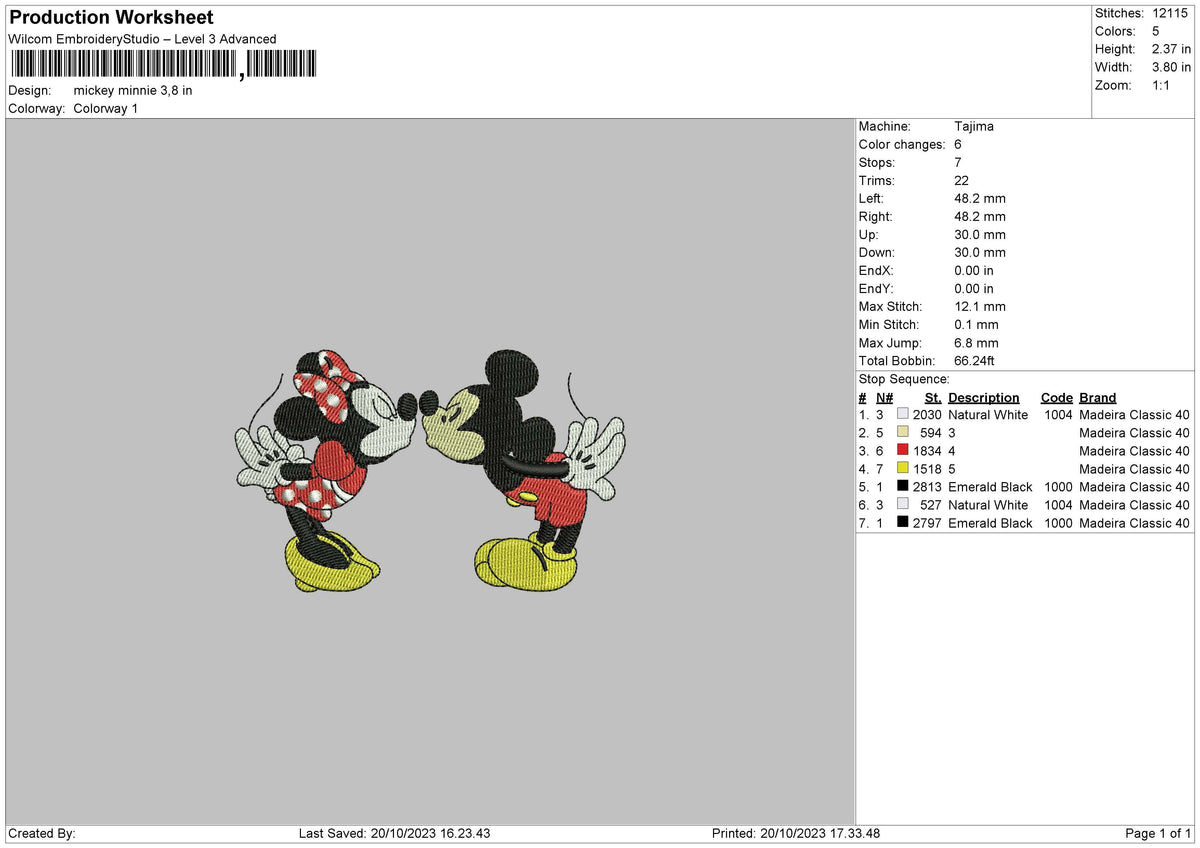Click the 'Stops:' label
Image resolution: width=1200 pixels, height=848 pixels.
[x=877, y=162]
